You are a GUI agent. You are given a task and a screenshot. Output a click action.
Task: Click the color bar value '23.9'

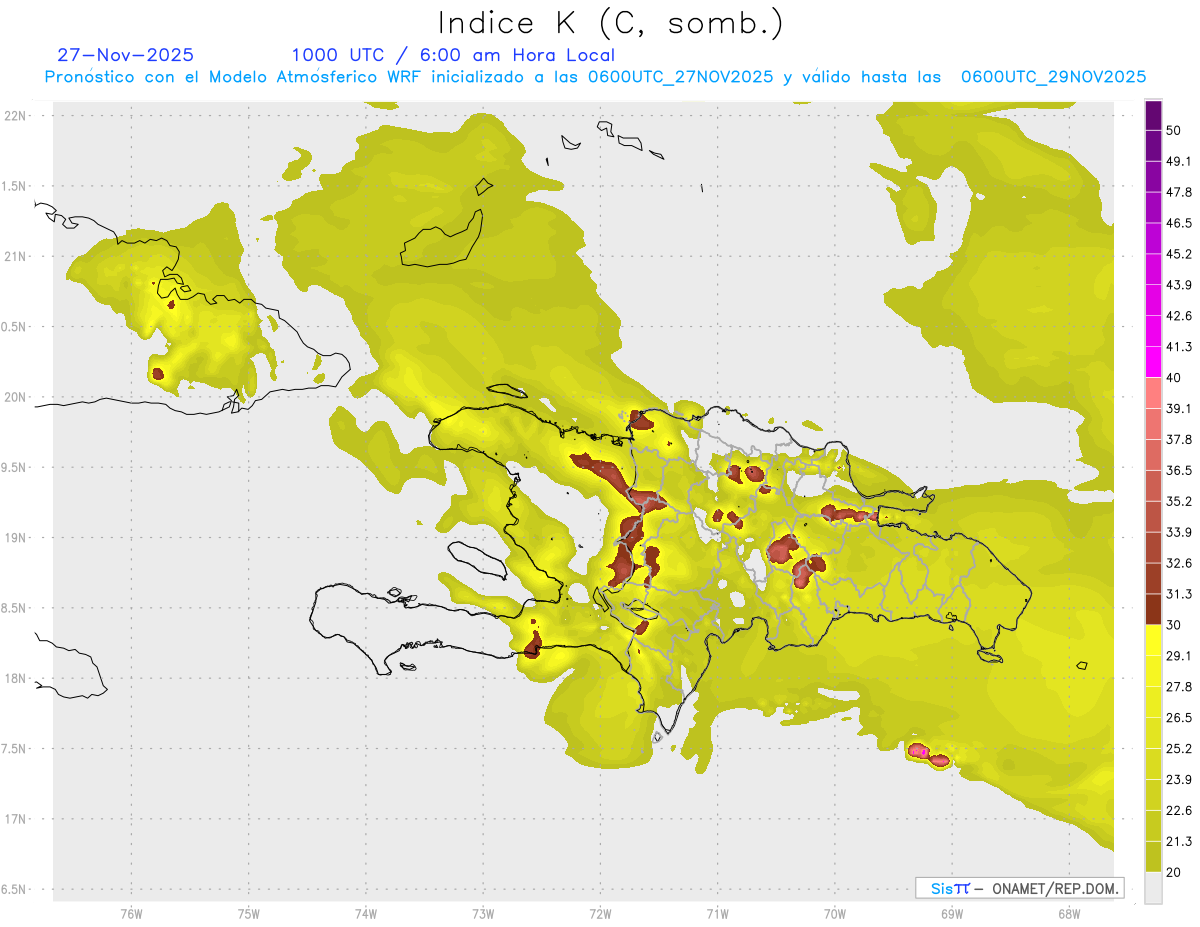pos(1179,779)
